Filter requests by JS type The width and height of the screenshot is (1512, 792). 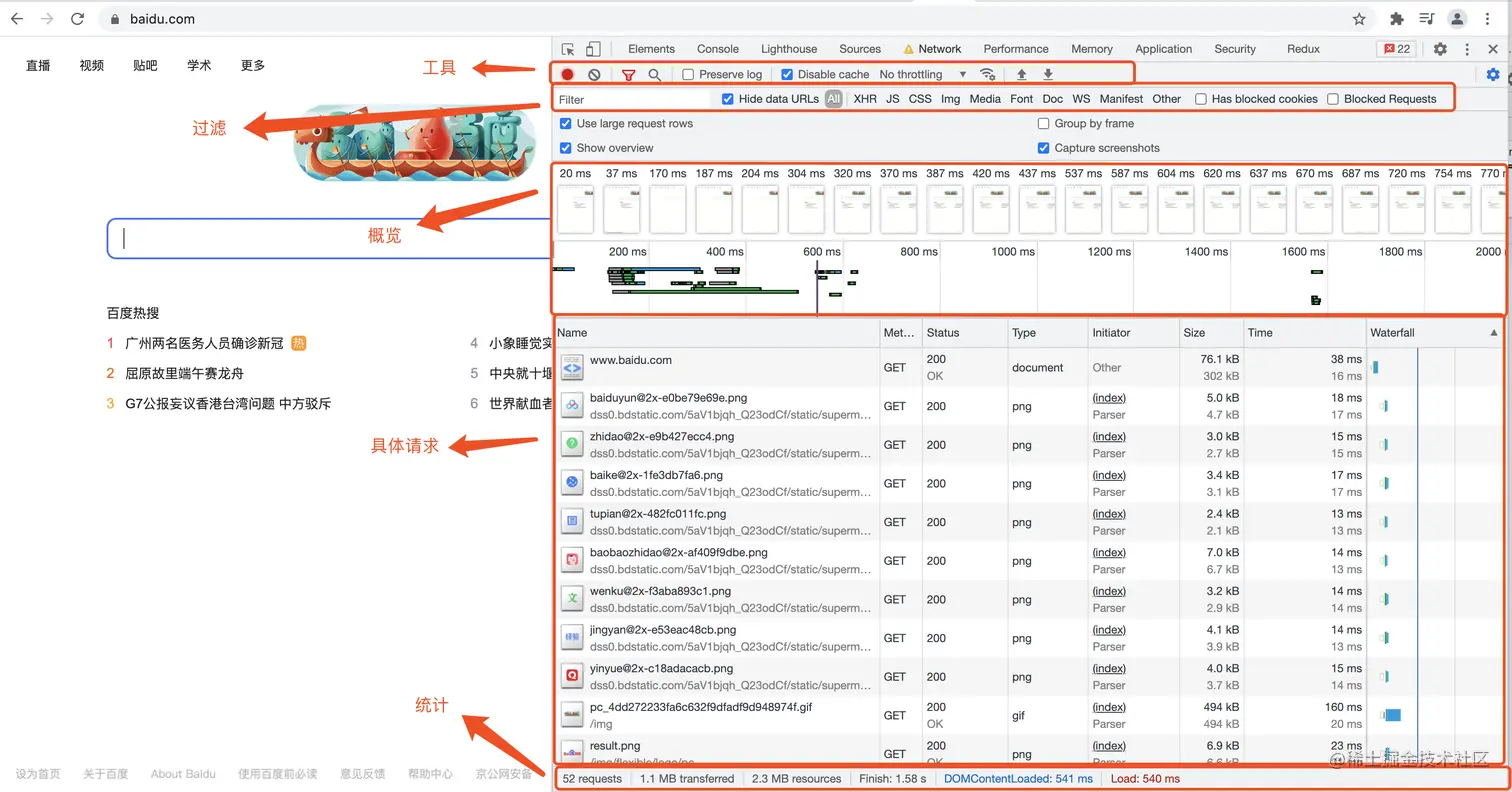click(x=893, y=99)
